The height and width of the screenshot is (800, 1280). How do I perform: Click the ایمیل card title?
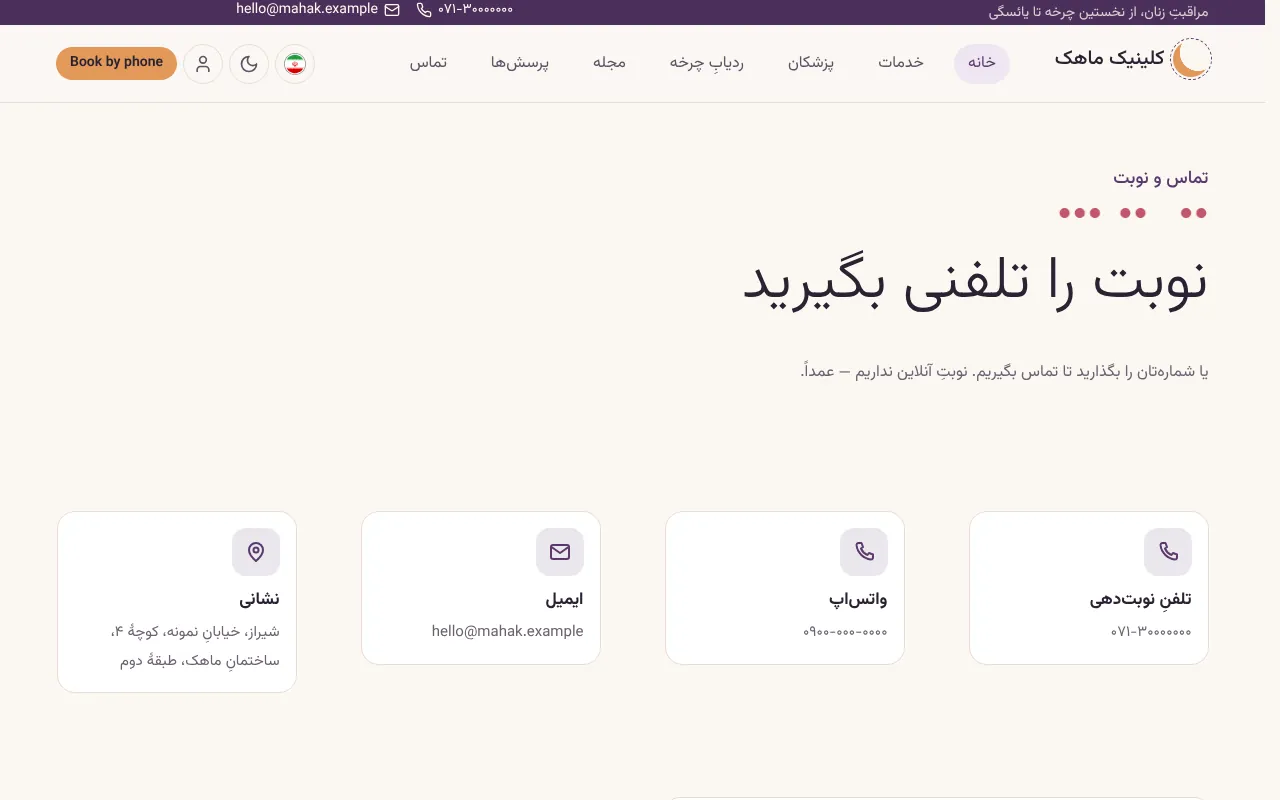pyautogui.click(x=564, y=599)
